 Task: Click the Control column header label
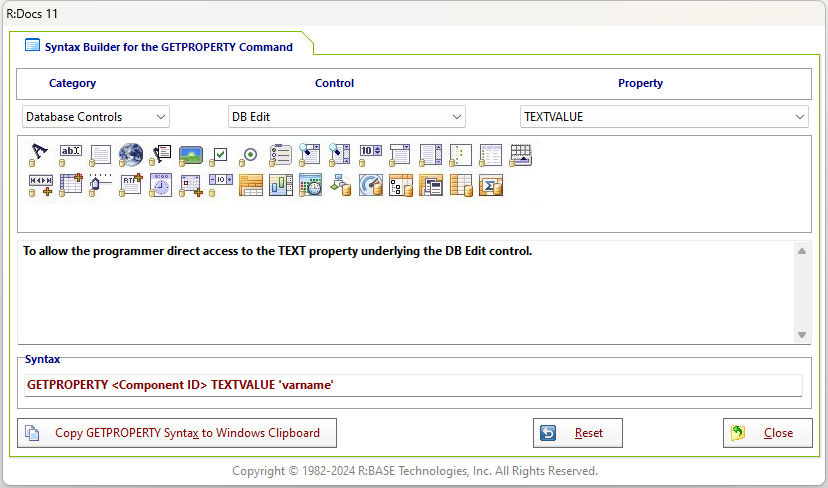pos(334,83)
